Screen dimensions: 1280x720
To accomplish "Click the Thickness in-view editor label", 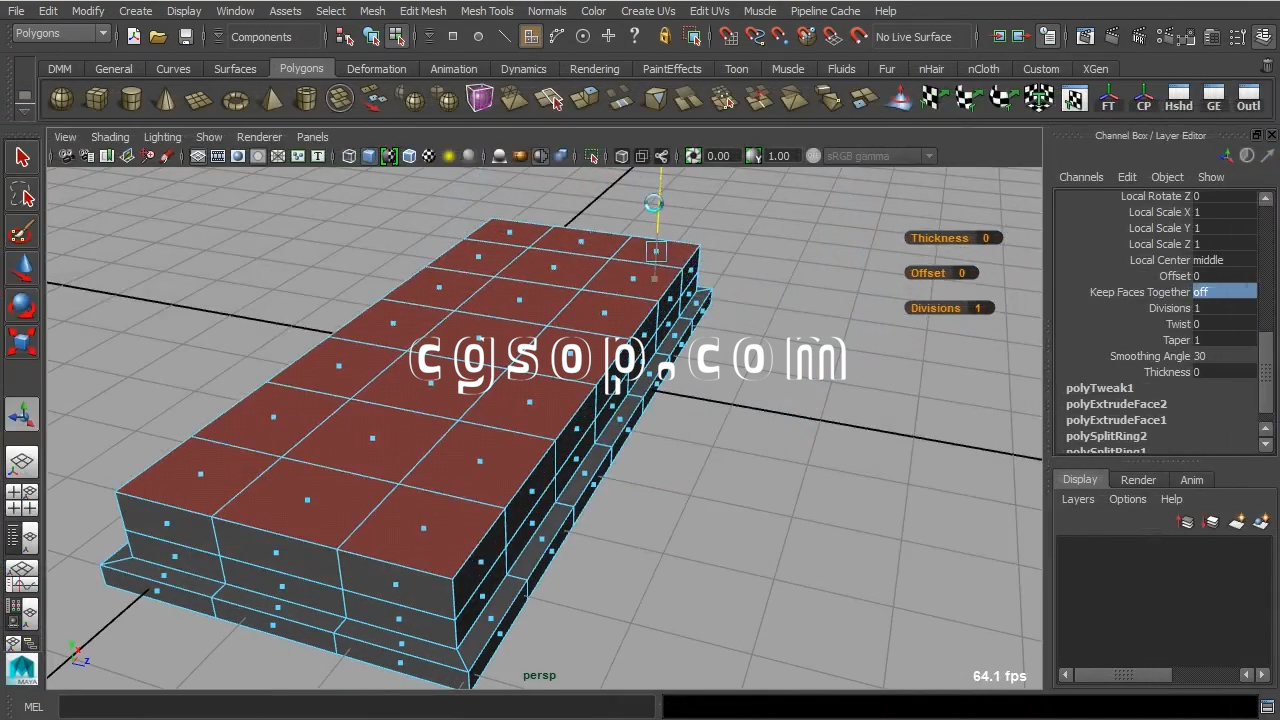I will point(939,238).
